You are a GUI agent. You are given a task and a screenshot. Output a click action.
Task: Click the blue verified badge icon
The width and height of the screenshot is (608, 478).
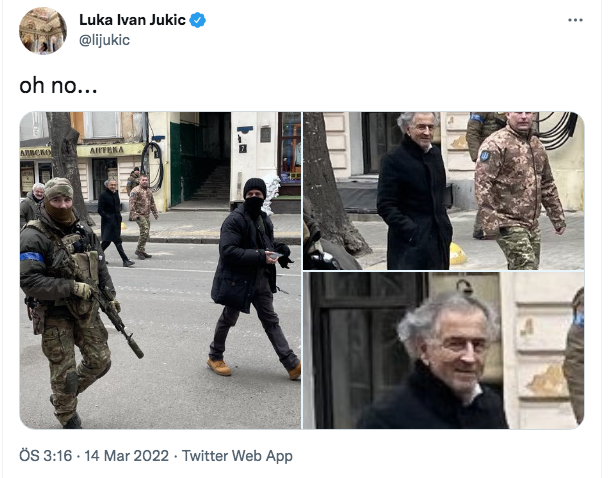197,20
